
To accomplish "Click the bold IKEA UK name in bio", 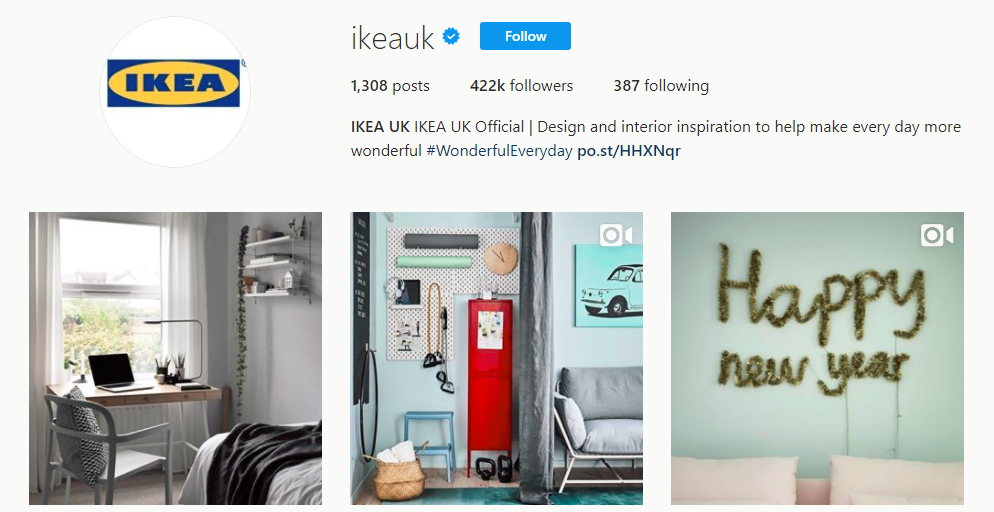I will tap(380, 127).
